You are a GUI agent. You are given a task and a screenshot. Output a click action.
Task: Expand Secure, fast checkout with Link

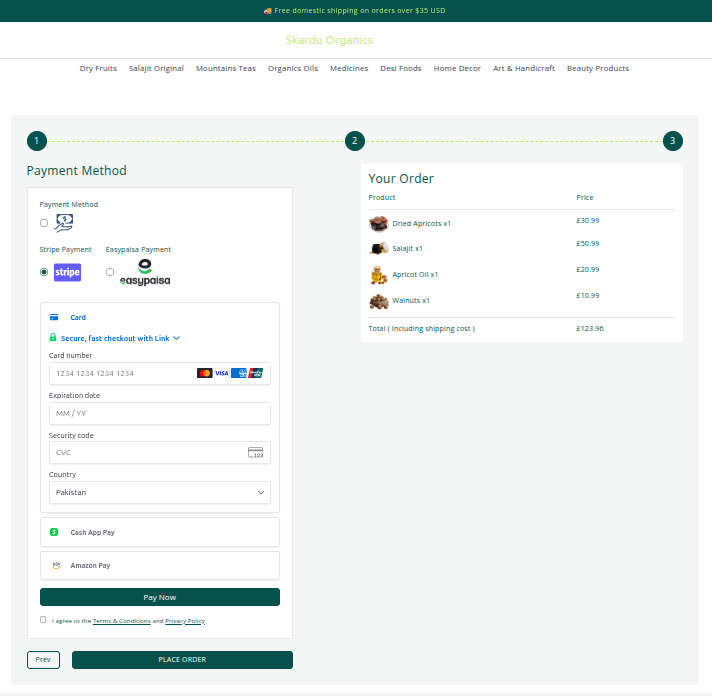tap(114, 338)
